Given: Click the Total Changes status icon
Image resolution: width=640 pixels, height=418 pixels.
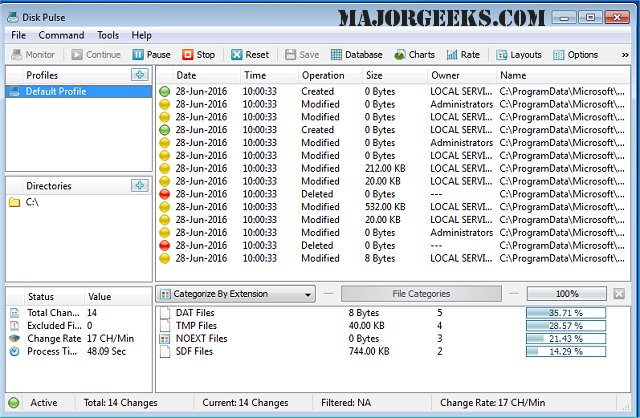Looking at the screenshot, I should click(x=15, y=313).
